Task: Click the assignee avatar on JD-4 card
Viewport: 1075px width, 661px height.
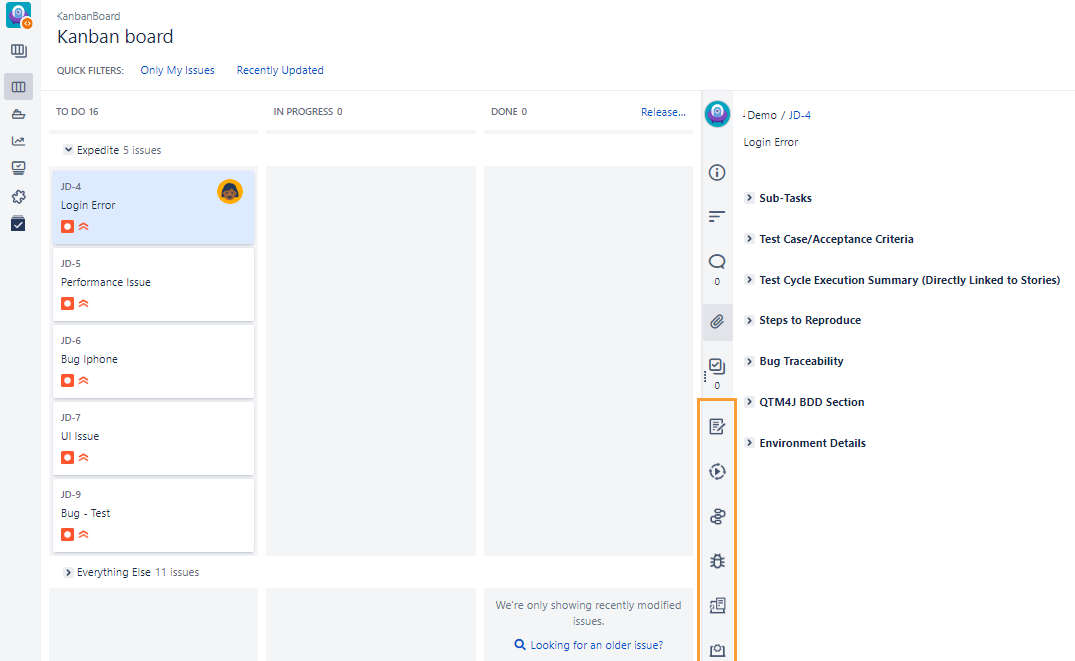Action: pos(230,191)
